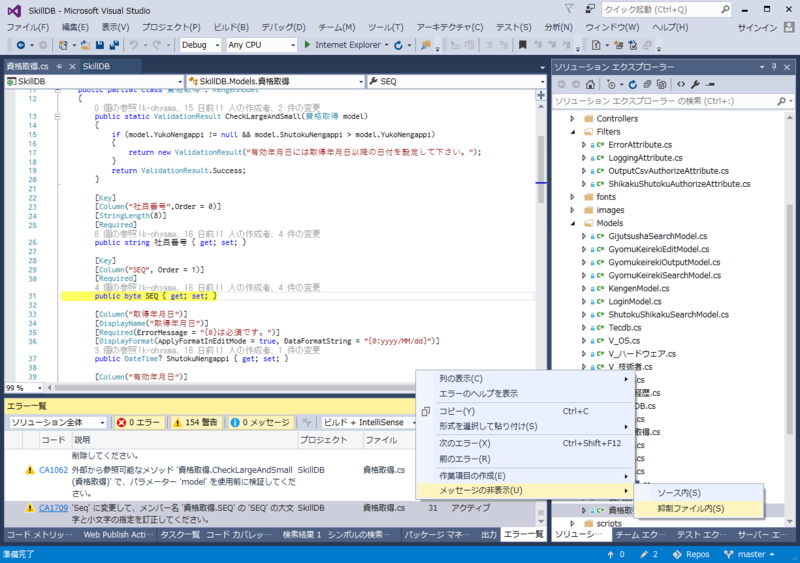This screenshot has height=563, width=800.
Task: Click the green Start debugging play icon
Action: pyautogui.click(x=307, y=45)
